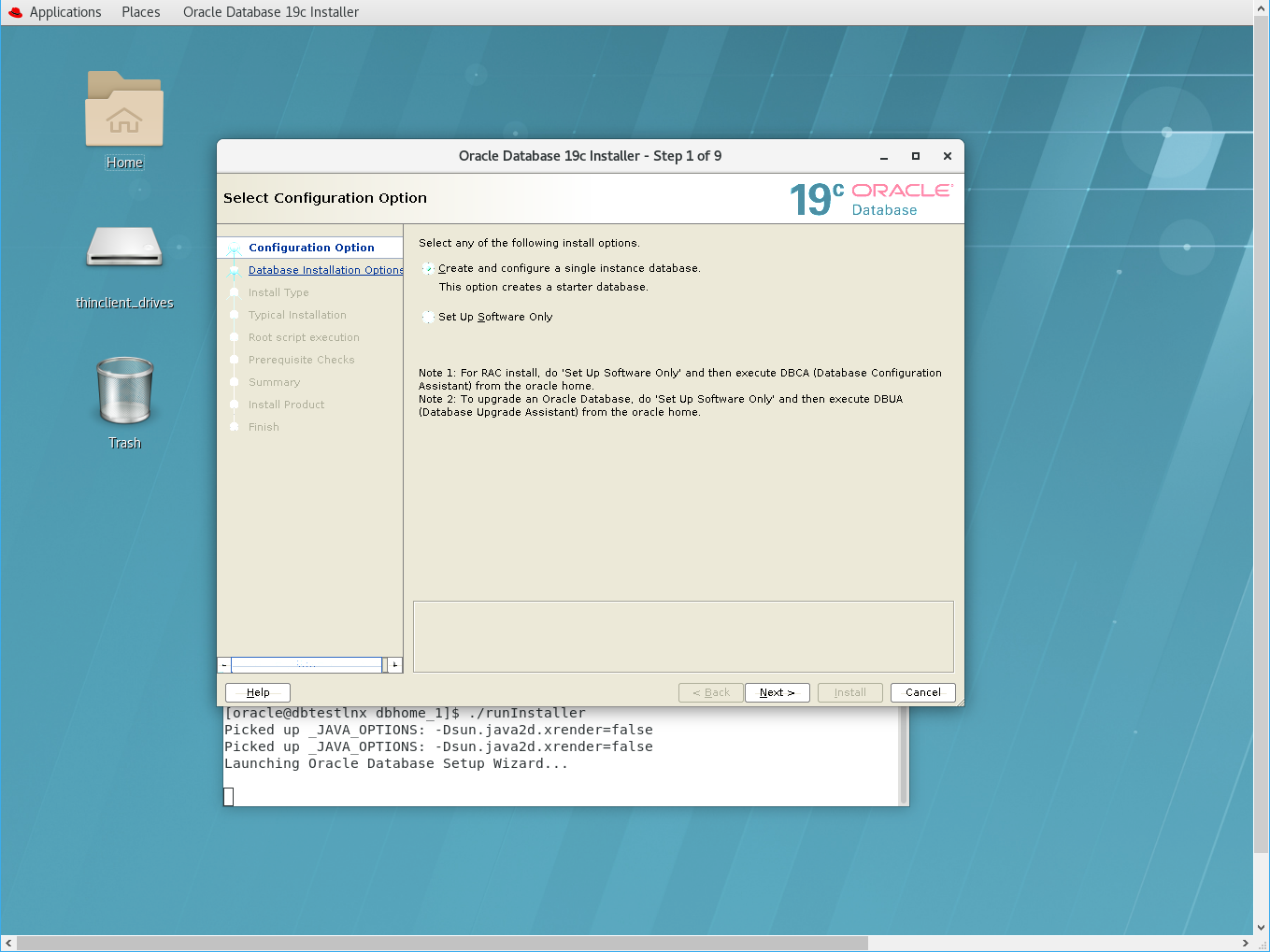1270x952 pixels.
Task: Select the Install Product step
Action: tap(287, 405)
